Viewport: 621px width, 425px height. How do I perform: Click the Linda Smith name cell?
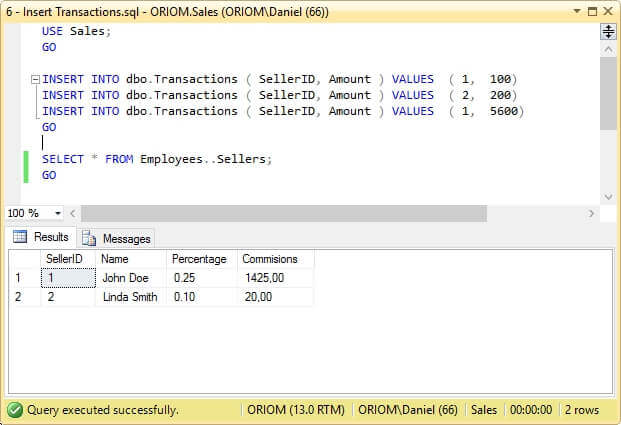(131, 297)
